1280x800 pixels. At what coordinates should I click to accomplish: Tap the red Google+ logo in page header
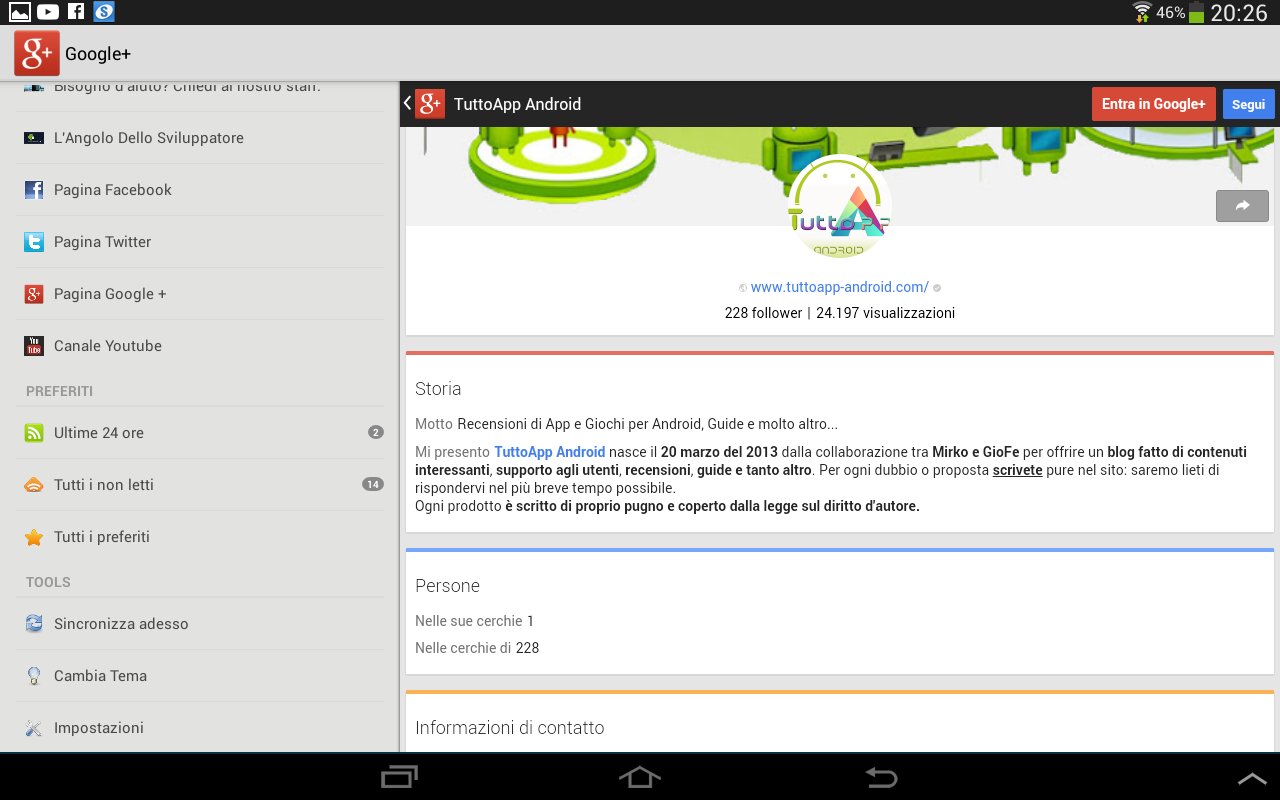(x=430, y=104)
